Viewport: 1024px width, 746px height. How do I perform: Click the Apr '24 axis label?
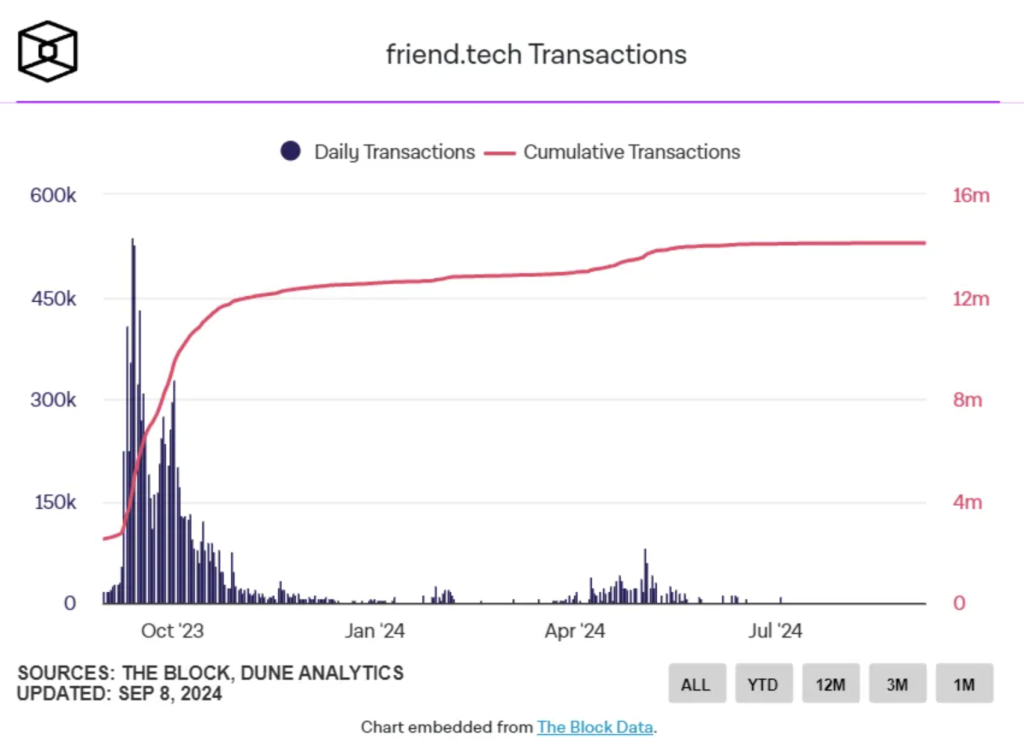click(x=575, y=630)
